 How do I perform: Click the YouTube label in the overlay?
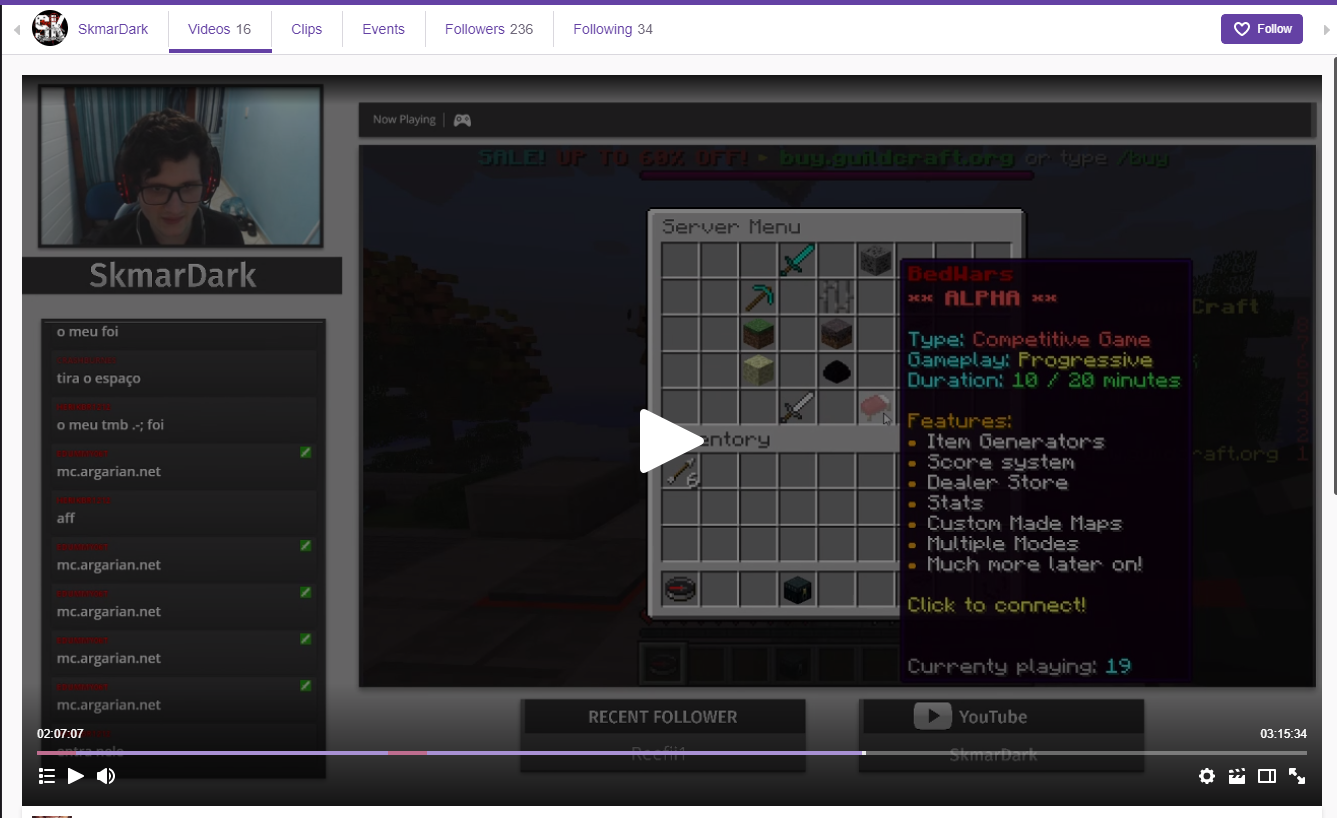click(993, 717)
